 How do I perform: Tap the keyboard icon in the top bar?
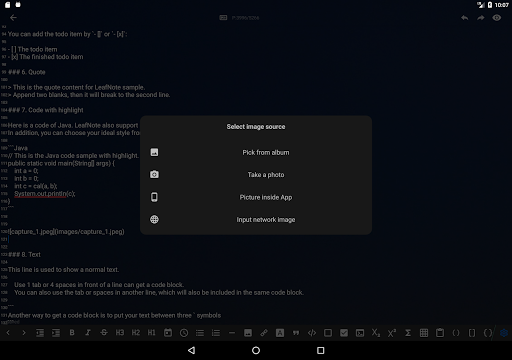[x=223, y=18]
